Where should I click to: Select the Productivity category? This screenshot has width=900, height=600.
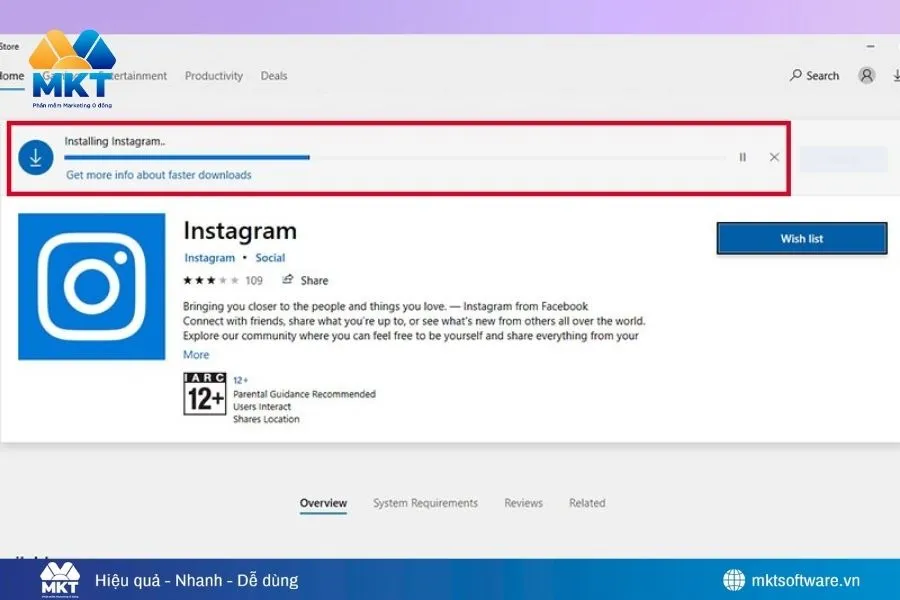pyautogui.click(x=213, y=75)
